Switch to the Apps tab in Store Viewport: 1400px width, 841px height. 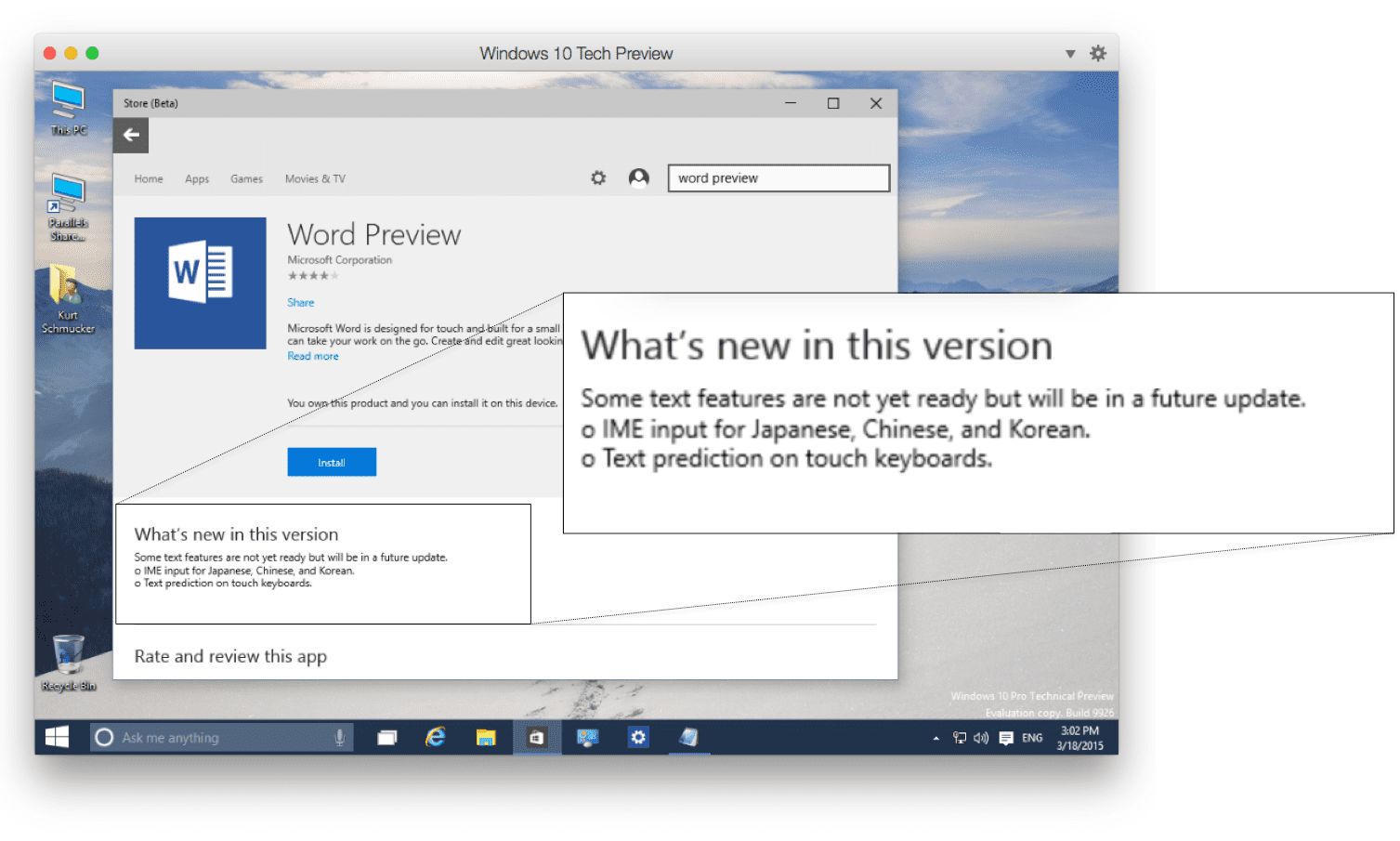[197, 178]
